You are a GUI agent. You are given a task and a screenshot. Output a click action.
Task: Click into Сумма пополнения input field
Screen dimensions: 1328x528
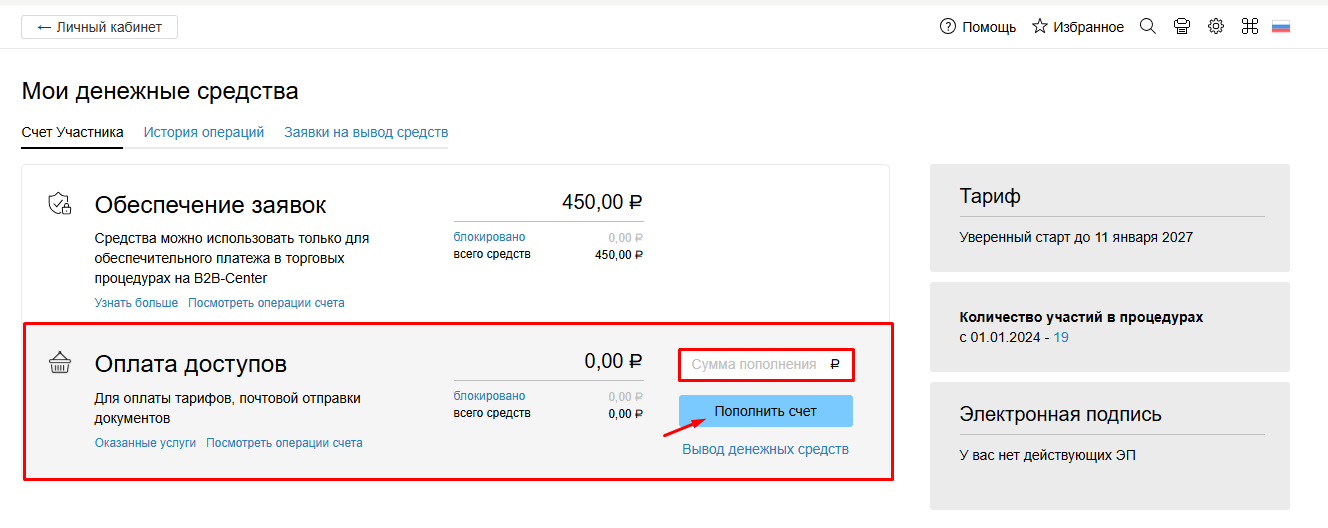(755, 365)
